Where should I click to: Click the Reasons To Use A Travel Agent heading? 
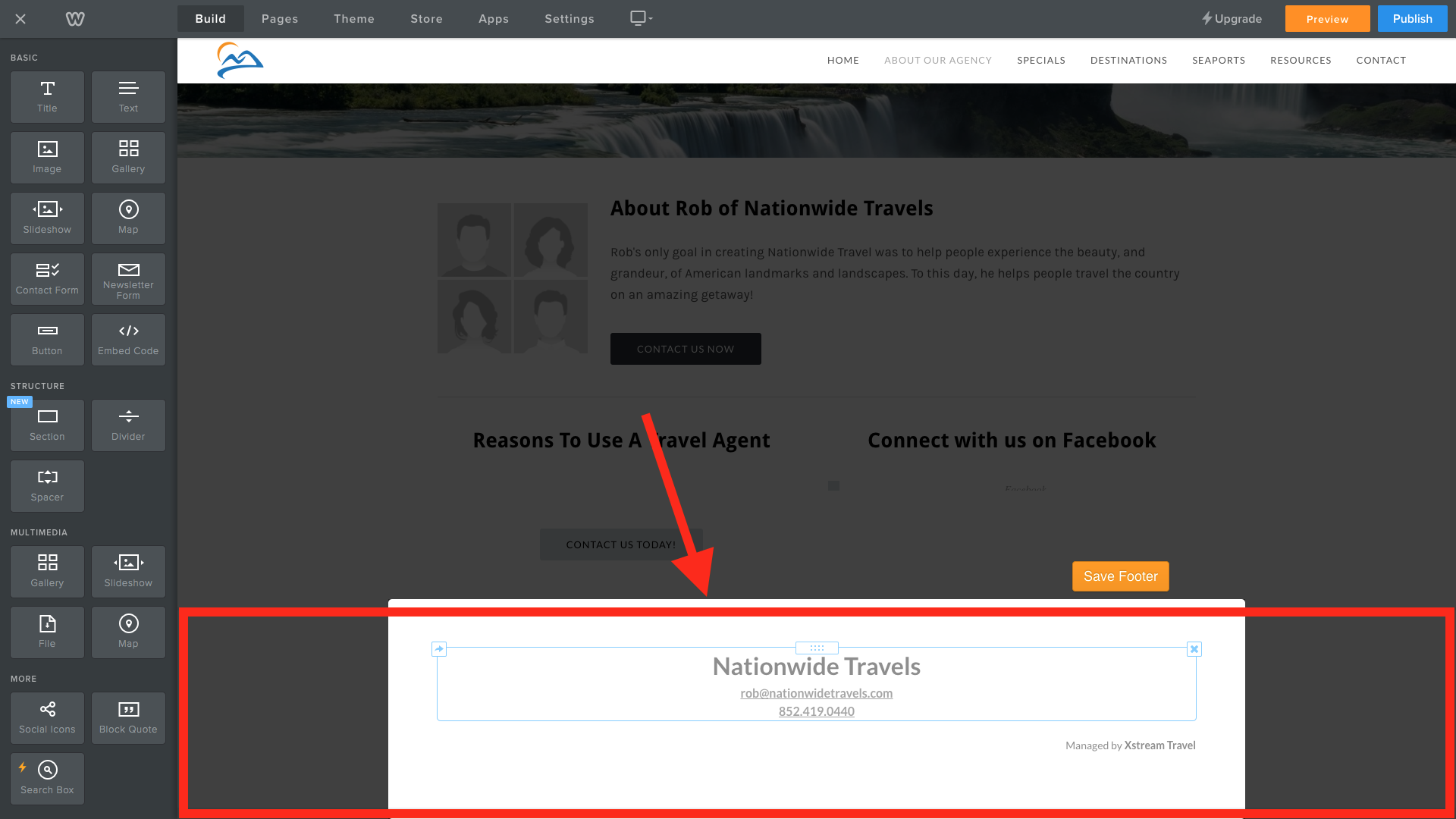click(622, 441)
